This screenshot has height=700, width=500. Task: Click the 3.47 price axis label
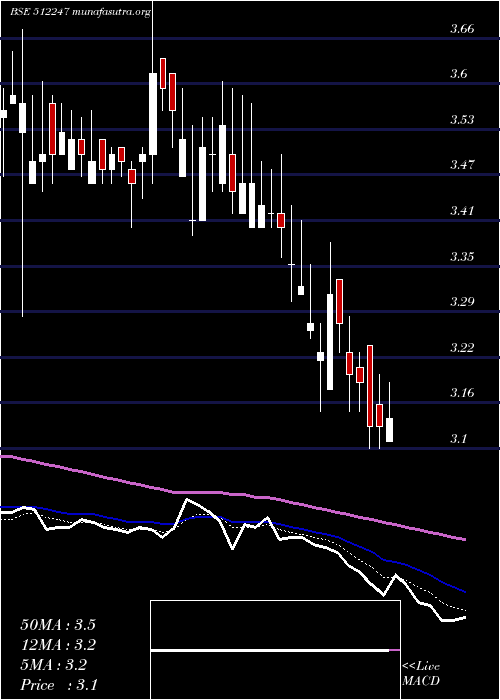click(462, 165)
